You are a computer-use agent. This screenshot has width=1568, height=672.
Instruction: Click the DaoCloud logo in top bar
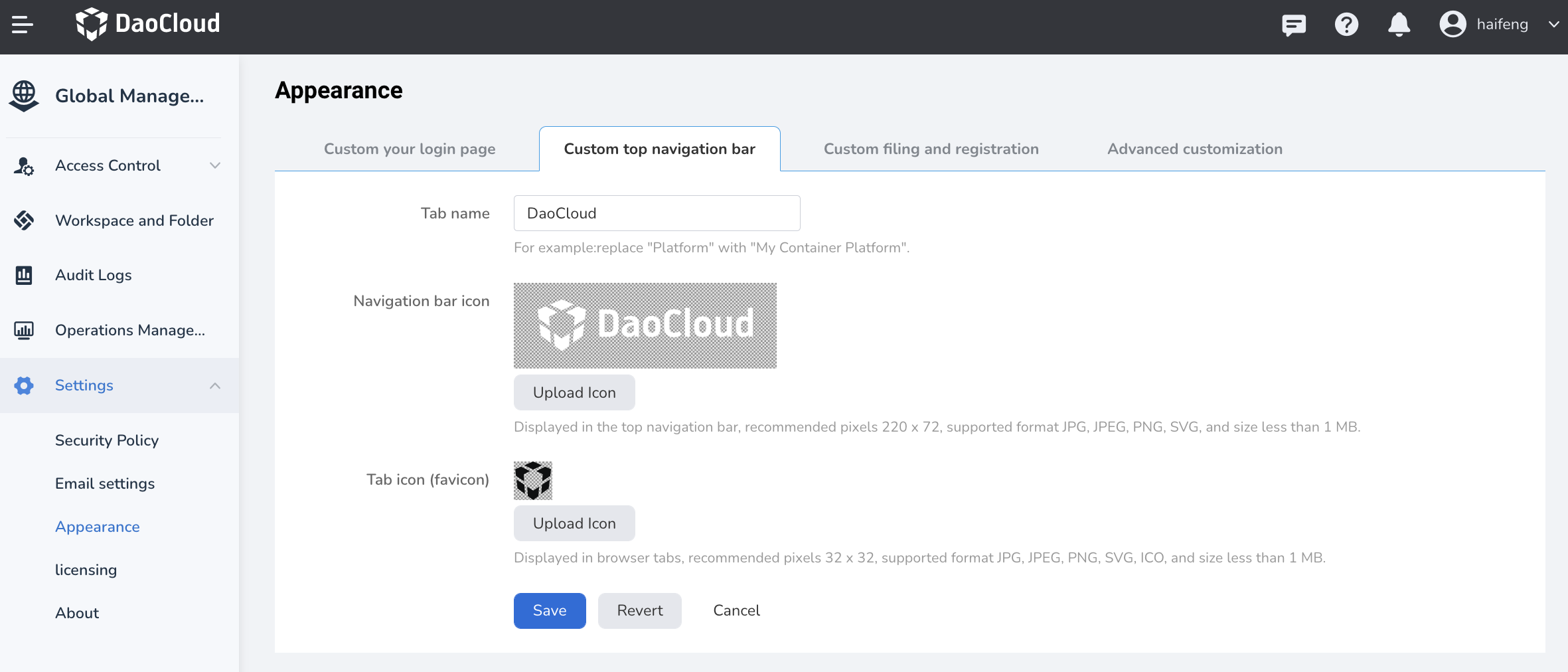point(147,24)
